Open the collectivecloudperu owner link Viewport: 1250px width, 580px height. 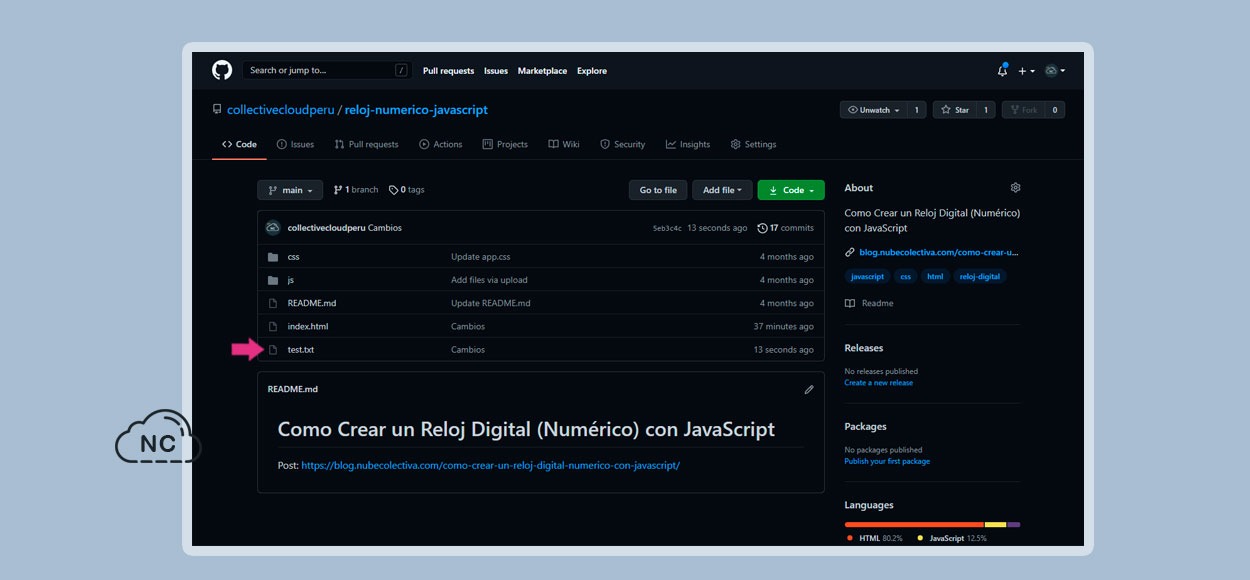pyautogui.click(x=281, y=110)
